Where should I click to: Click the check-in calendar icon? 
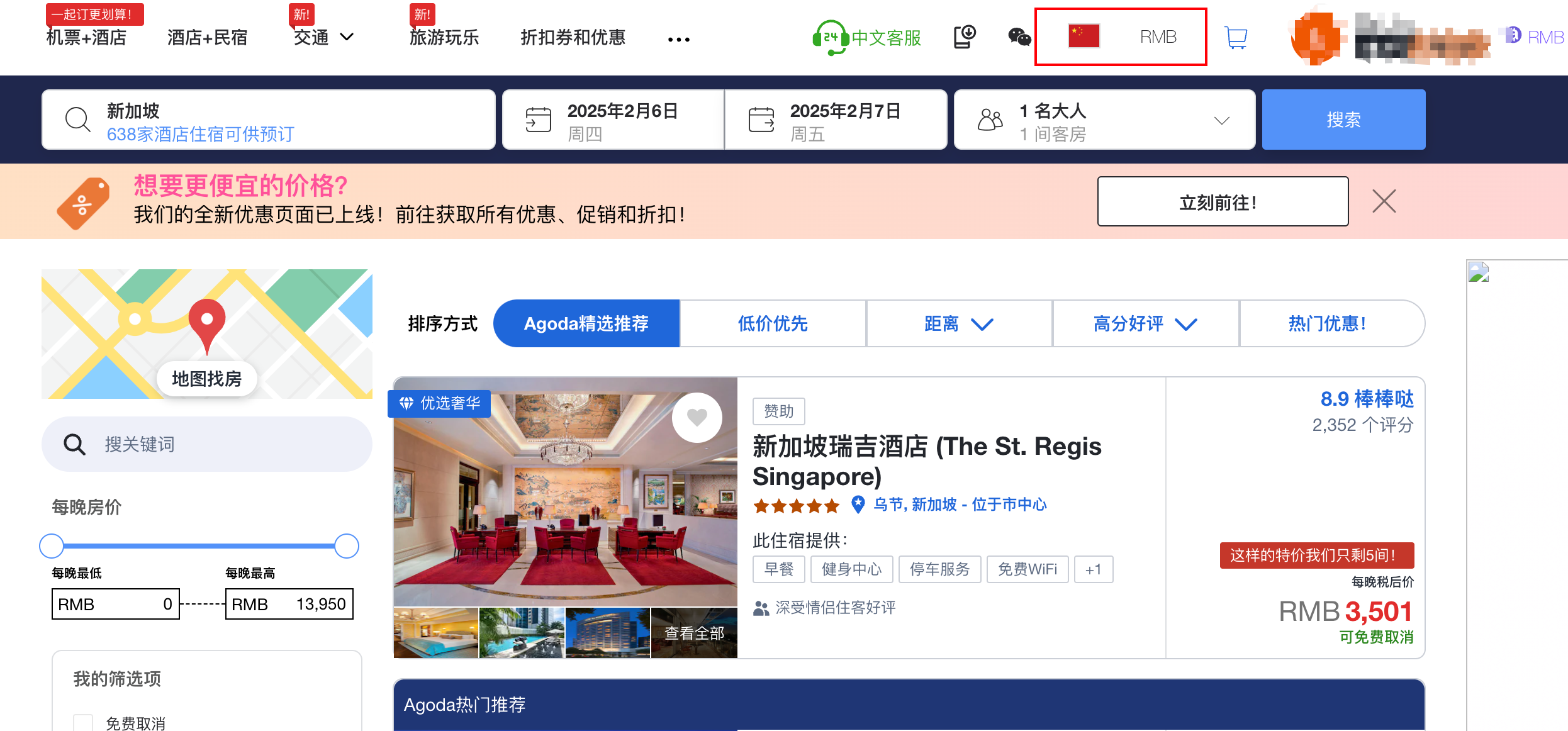point(539,120)
